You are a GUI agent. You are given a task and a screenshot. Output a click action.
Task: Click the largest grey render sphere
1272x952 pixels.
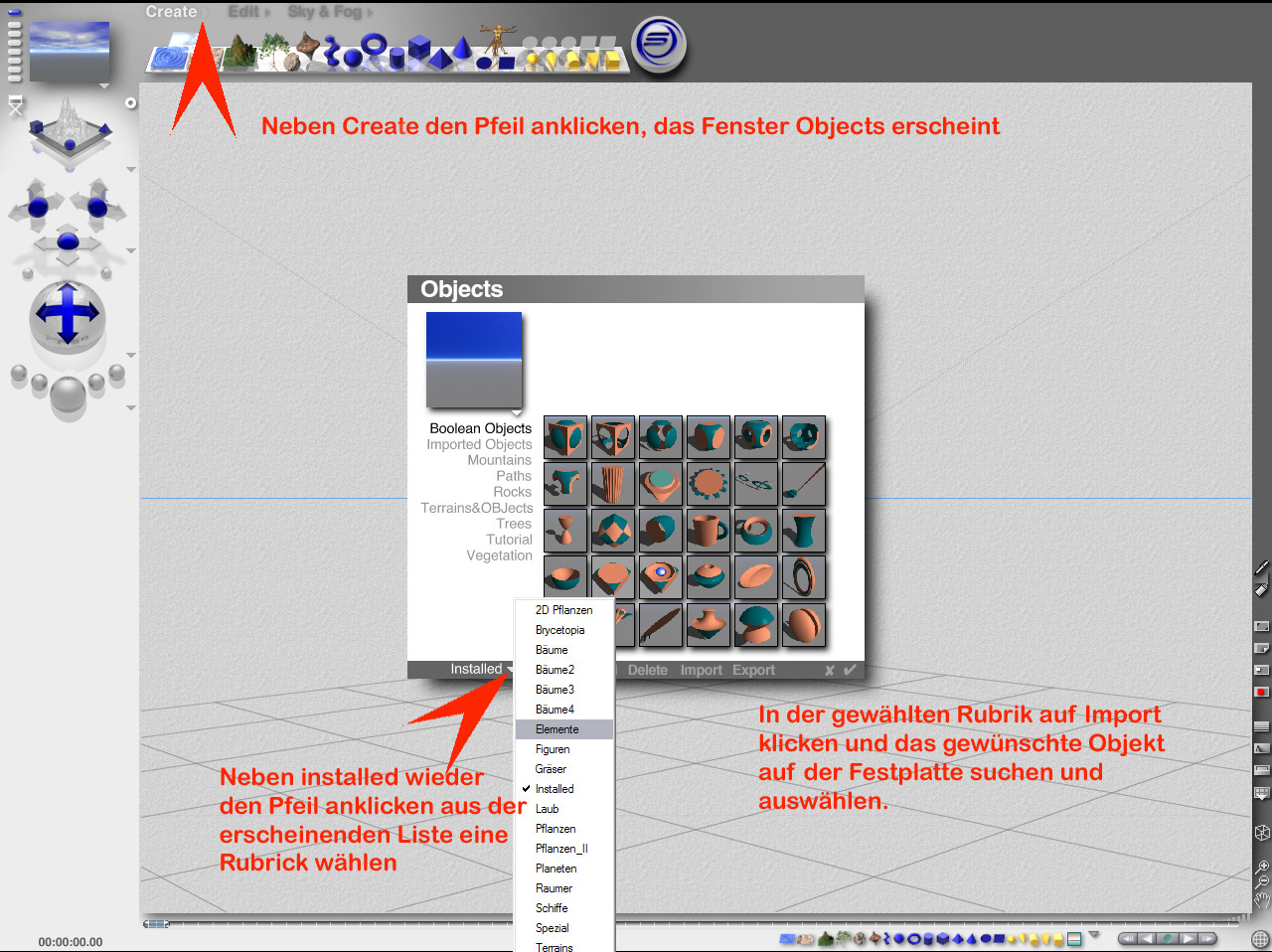68,395
